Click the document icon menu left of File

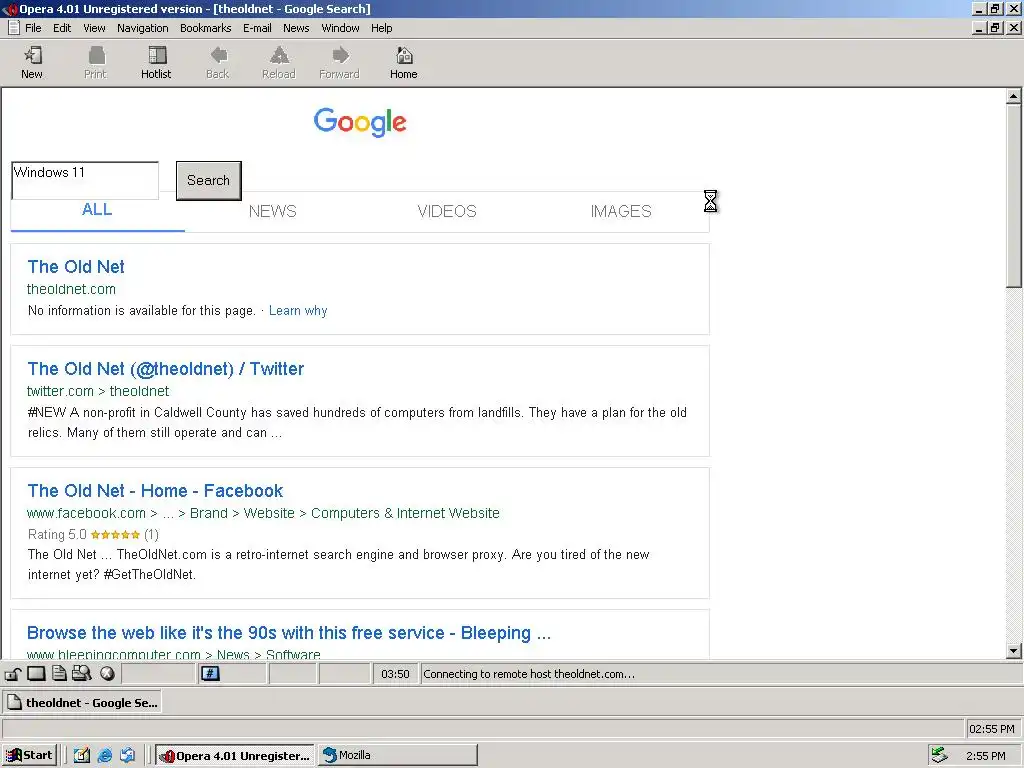pos(14,27)
